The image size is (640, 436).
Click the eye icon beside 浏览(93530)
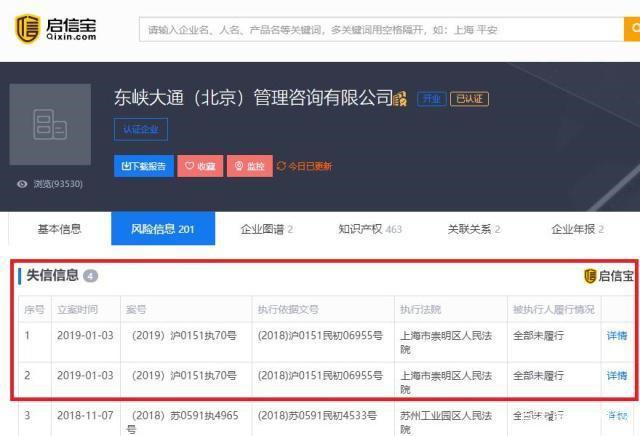[22, 184]
